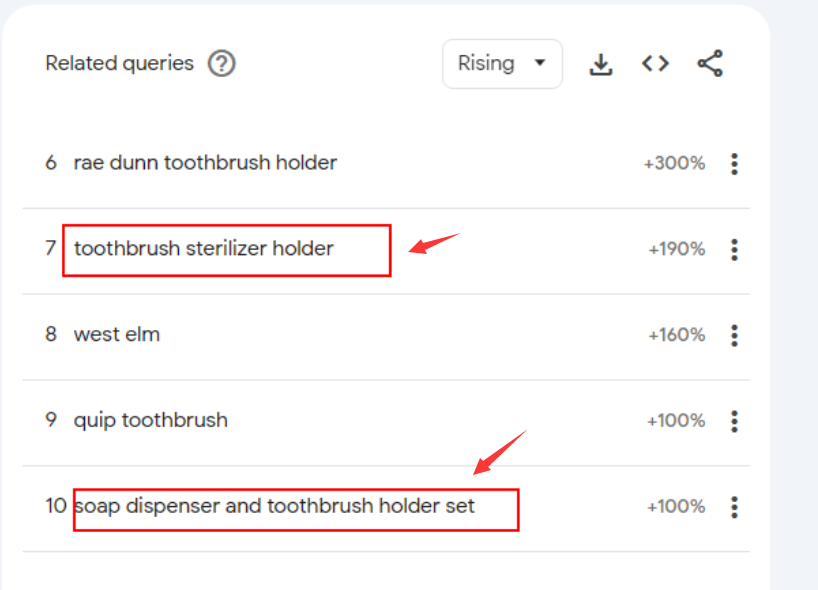The height and width of the screenshot is (590, 818).
Task: Click the Rising dropdown arrow
Action: (540, 63)
